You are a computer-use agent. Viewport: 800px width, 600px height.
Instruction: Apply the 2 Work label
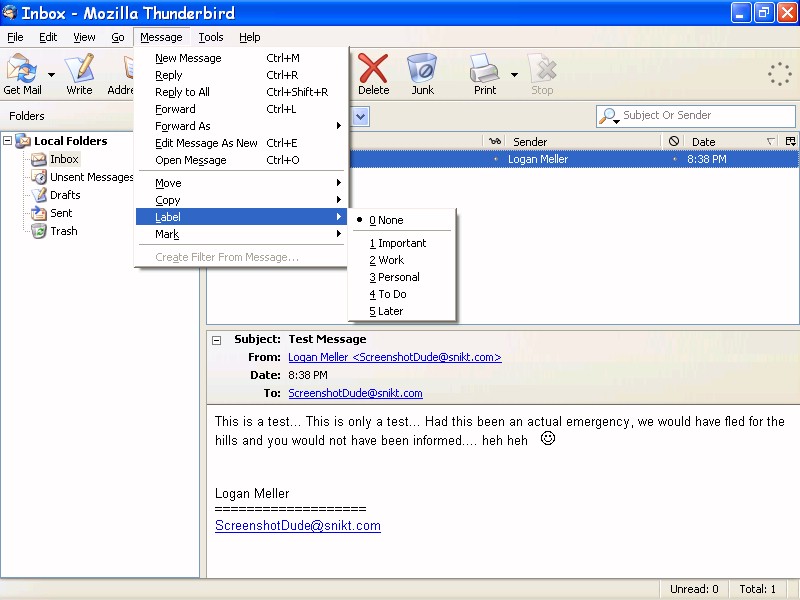click(x=402, y=260)
